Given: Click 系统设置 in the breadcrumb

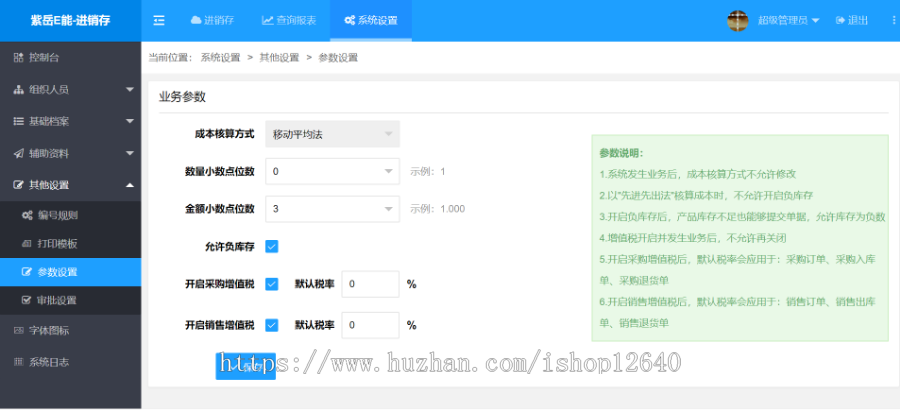Looking at the screenshot, I should 220,57.
